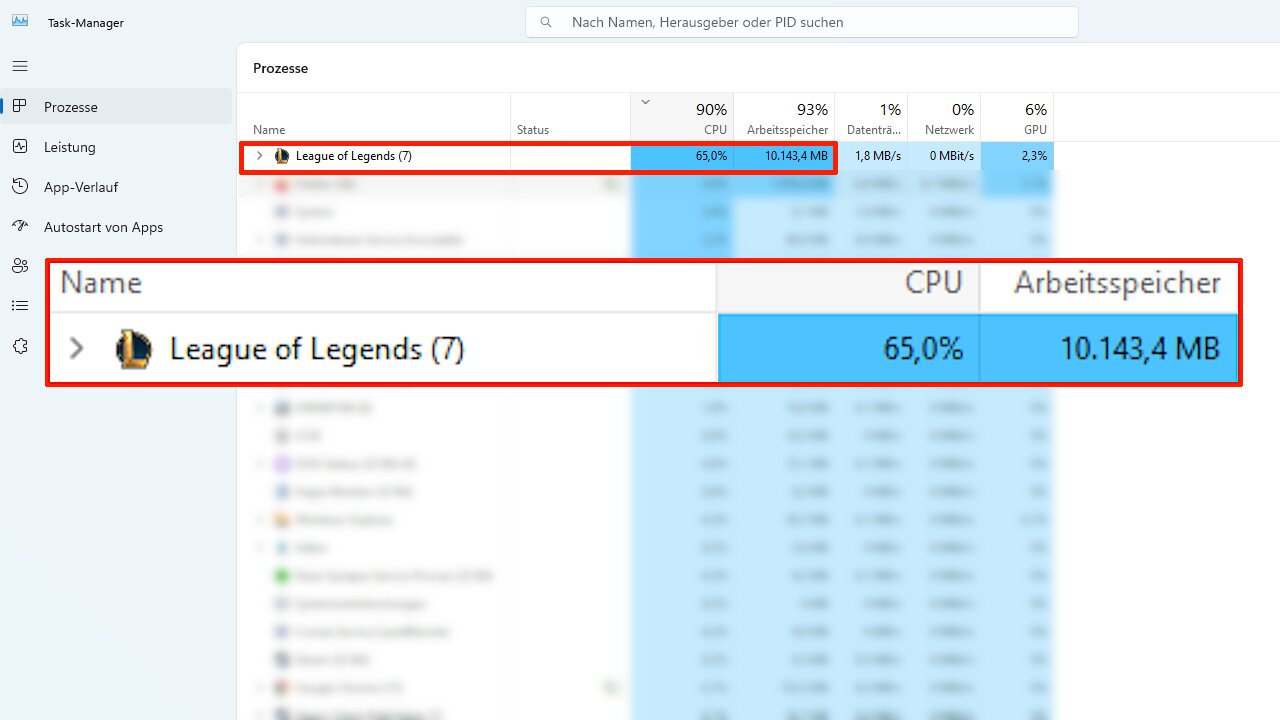Click the sort chevron above the CPU column

point(645,102)
